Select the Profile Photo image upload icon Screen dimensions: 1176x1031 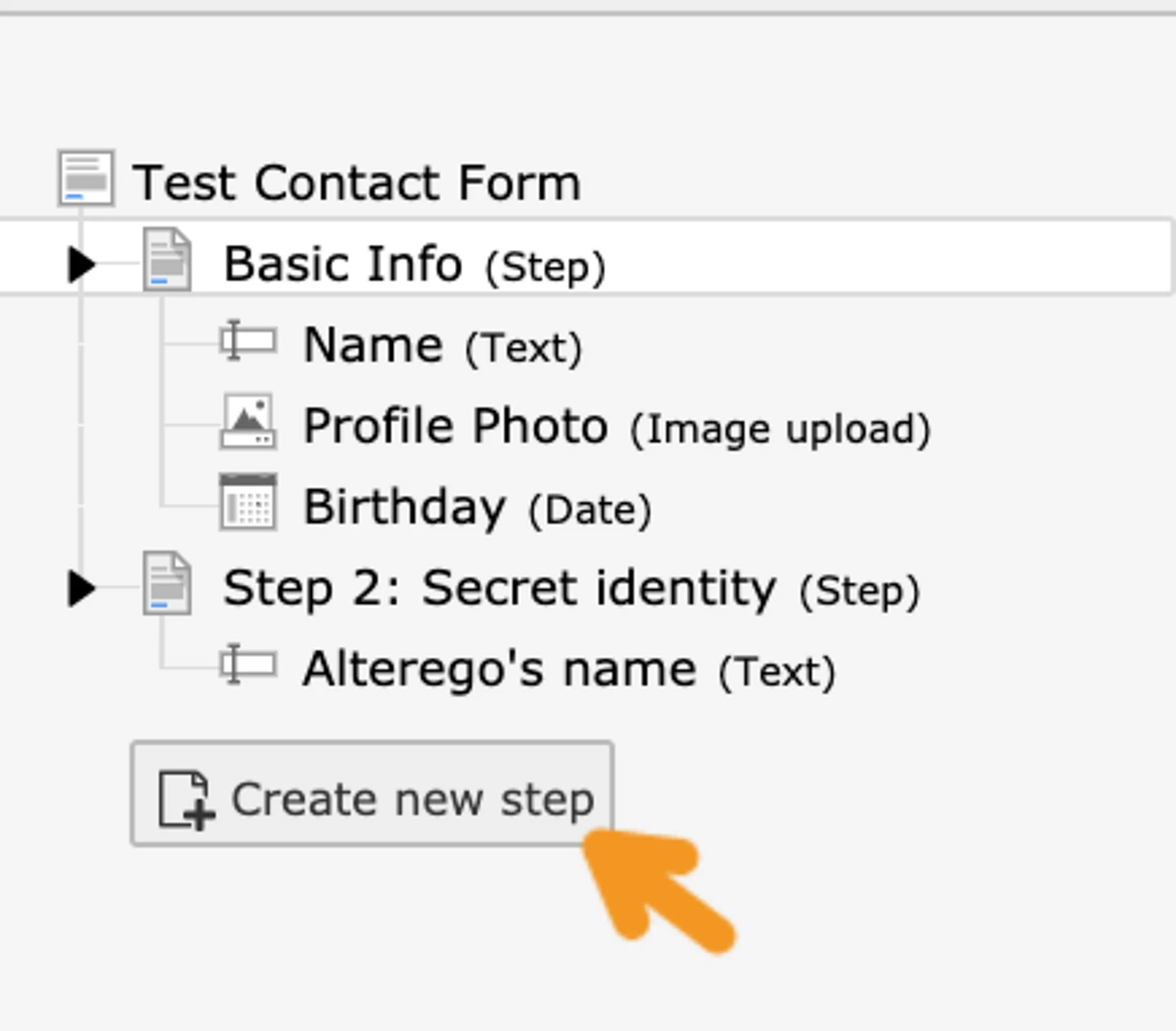point(247,424)
